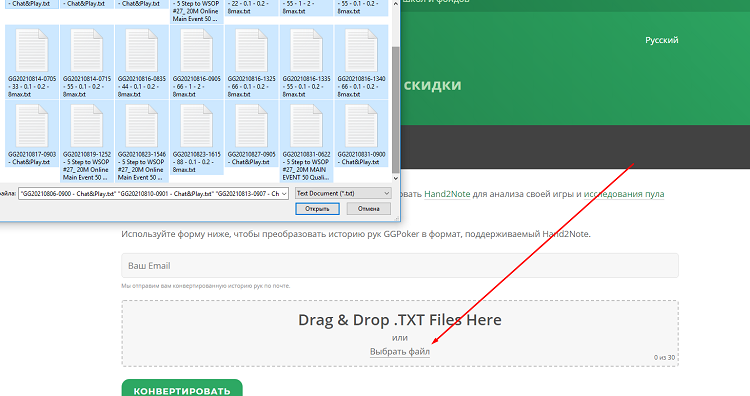Viewport: 750px width, 396px height.
Task: Select file GG20210819-1252 - 5 Step to WSOP
Action: (x=87, y=142)
